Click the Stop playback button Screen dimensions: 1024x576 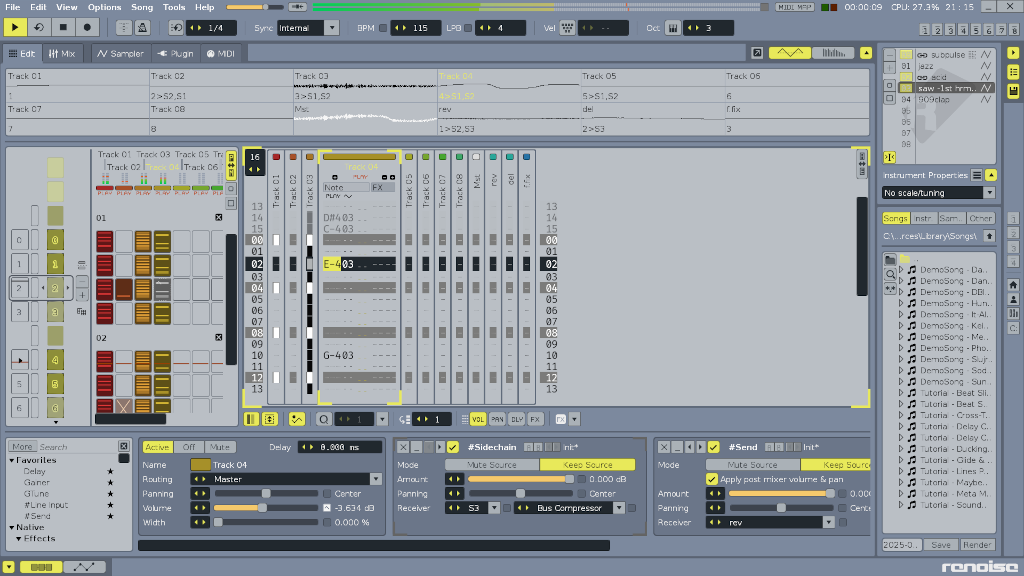coord(63,28)
